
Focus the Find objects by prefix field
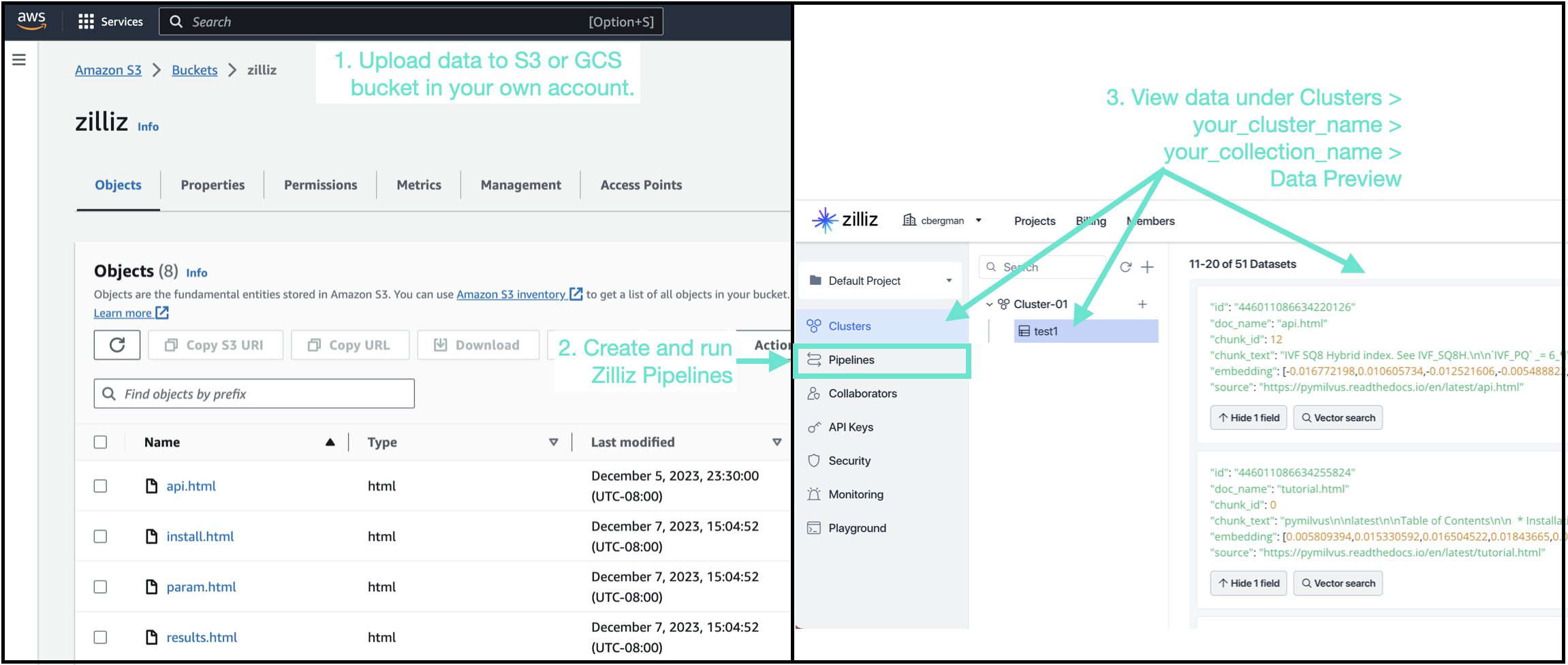[254, 394]
